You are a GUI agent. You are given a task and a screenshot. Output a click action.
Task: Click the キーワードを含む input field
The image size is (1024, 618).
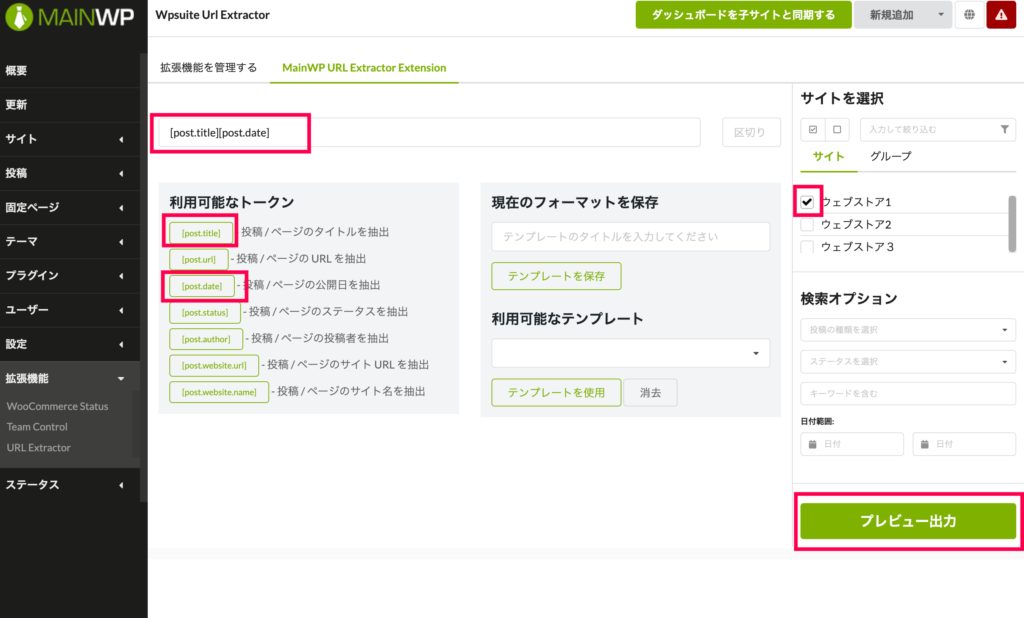click(908, 393)
